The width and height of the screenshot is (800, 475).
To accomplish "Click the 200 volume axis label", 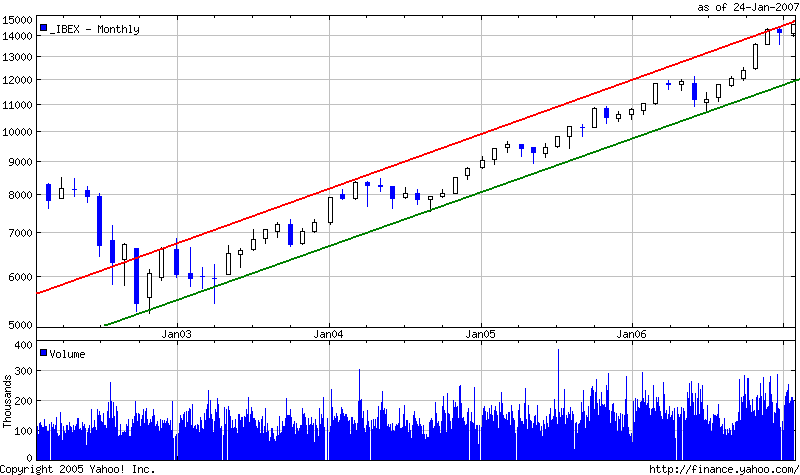I will [23, 401].
